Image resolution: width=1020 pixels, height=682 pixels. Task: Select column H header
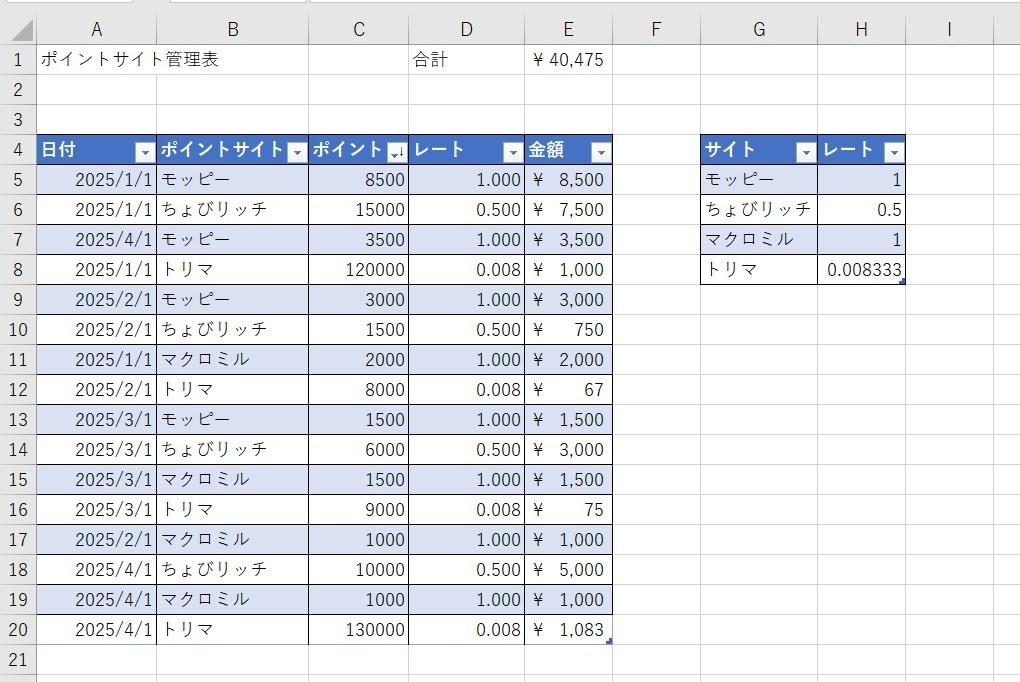coord(861,29)
